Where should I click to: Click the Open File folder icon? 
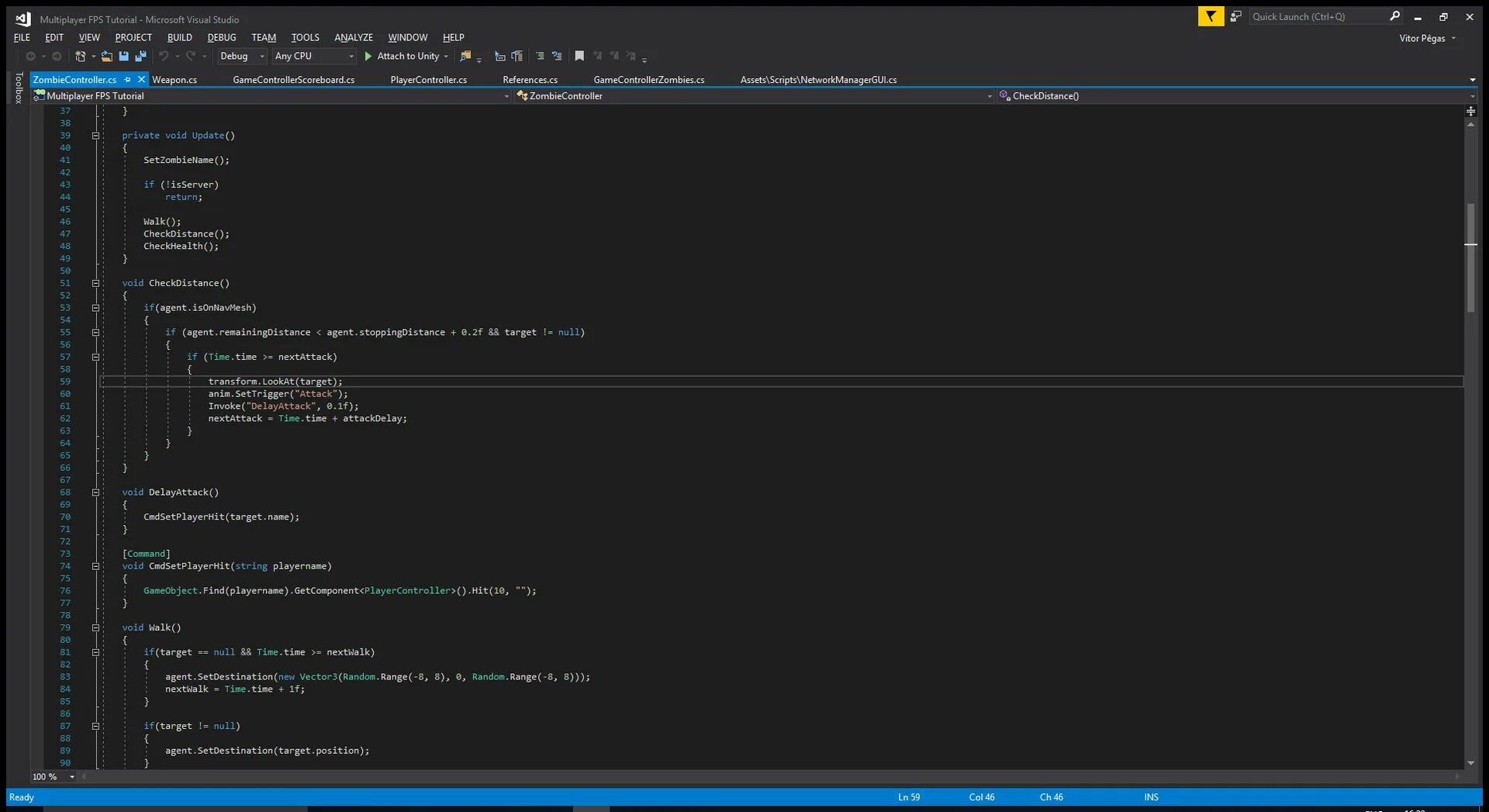(106, 57)
